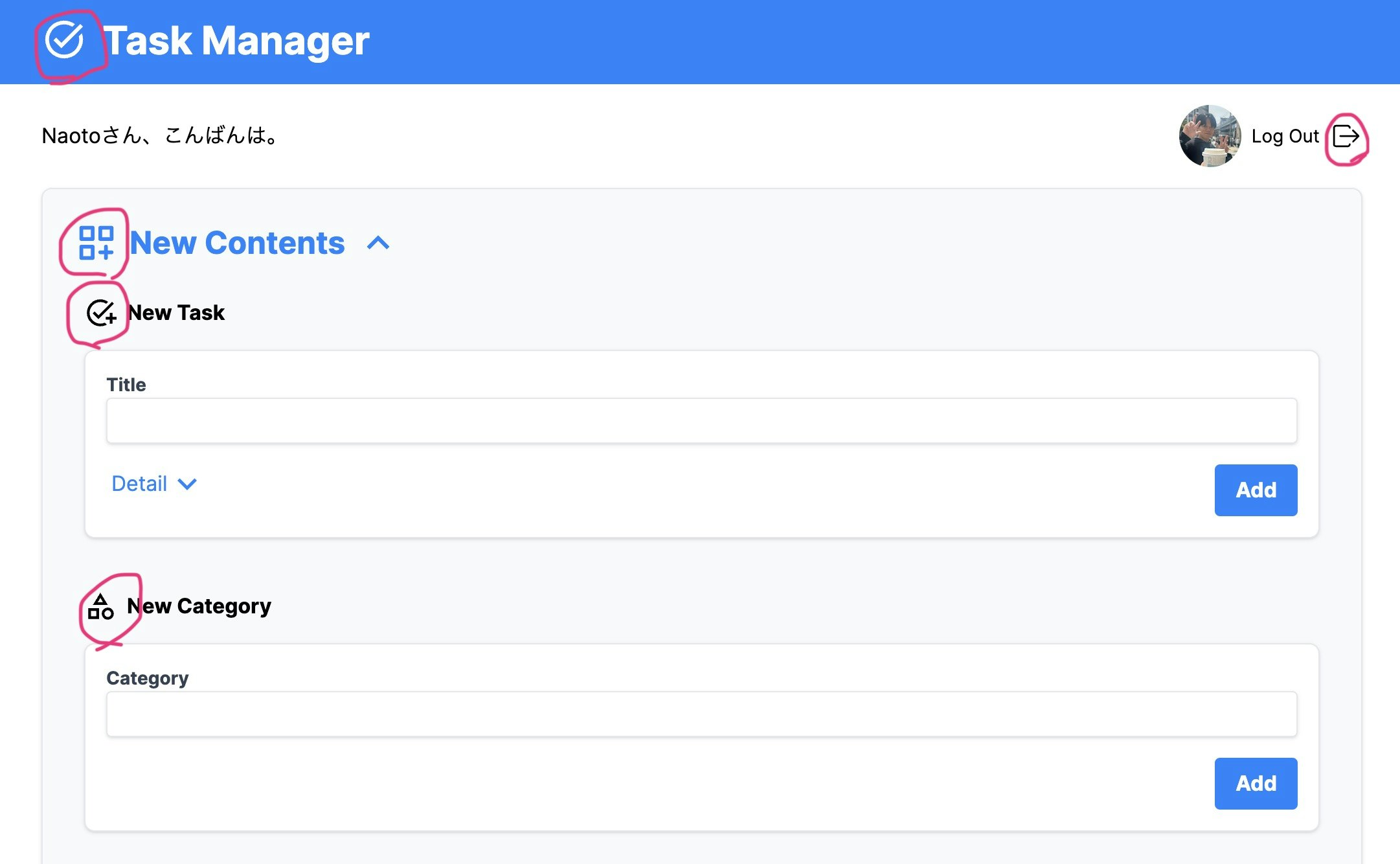The image size is (1400, 864).
Task: Click the Log Out text link
Action: tap(1285, 137)
